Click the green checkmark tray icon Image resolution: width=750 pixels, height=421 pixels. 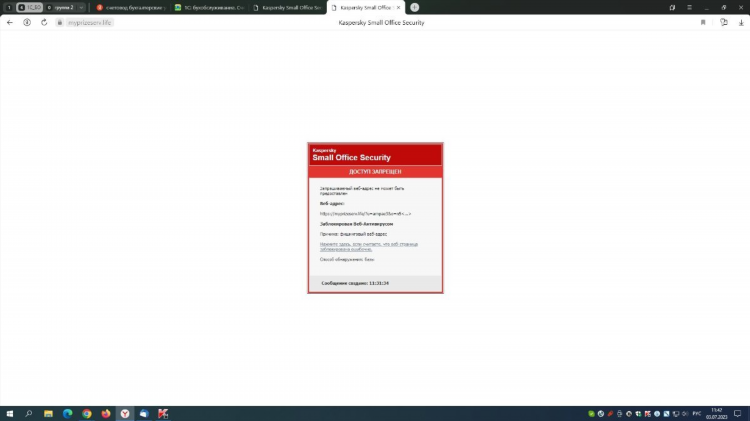click(591, 414)
